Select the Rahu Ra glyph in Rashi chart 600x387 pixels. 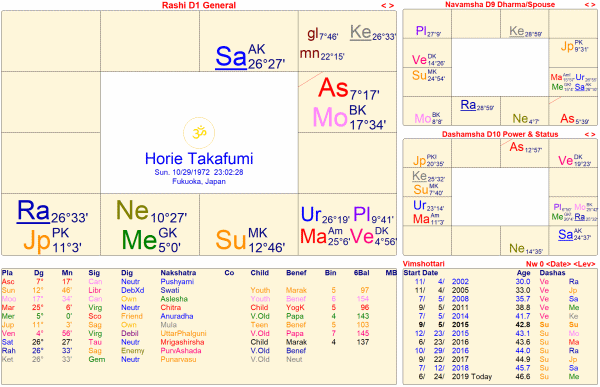point(33,211)
